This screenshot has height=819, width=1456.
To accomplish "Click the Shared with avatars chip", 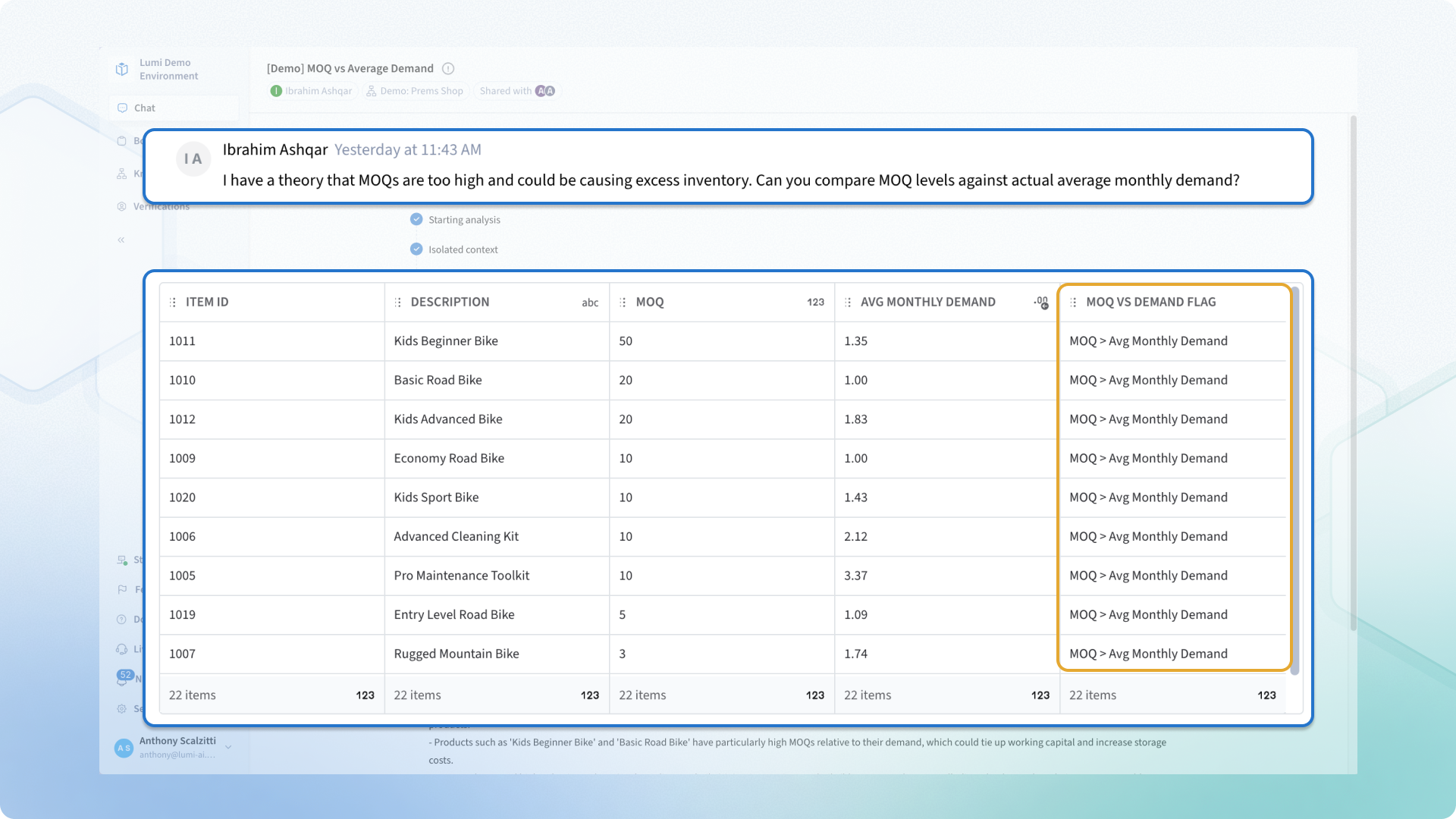I will pos(516,91).
